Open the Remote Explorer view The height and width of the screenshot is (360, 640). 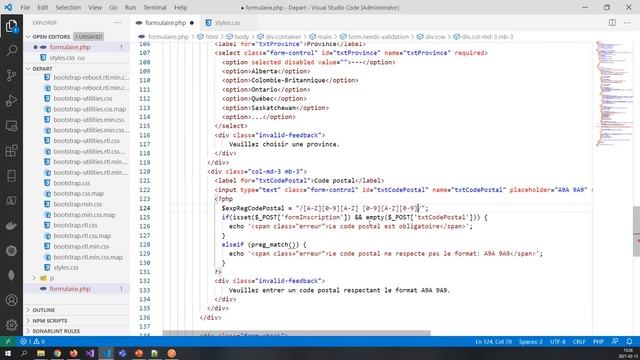[11, 126]
